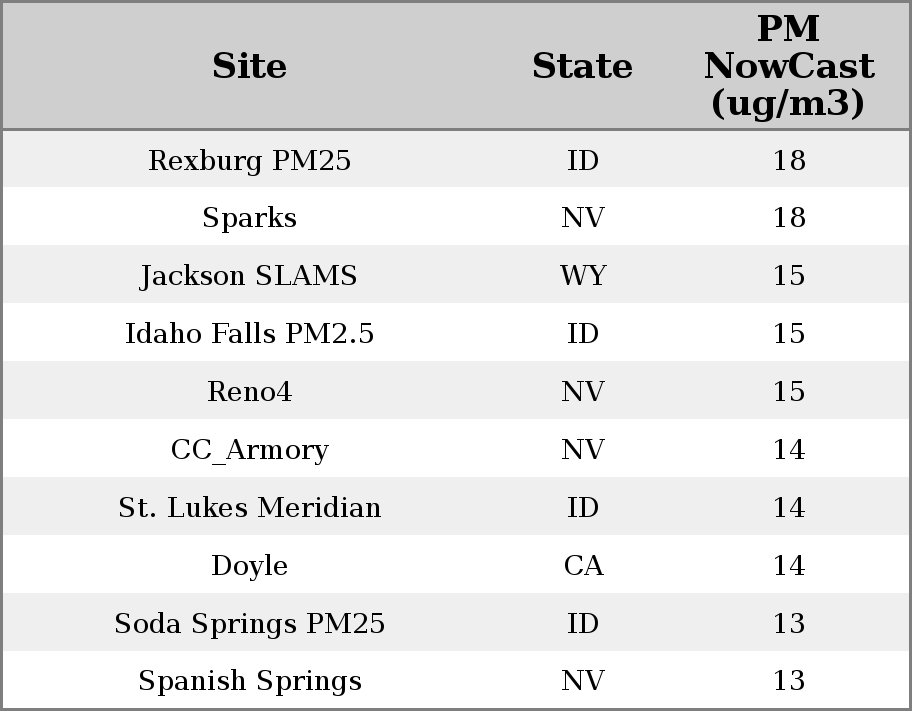Click the Jackson SLAMS NowCast value
Image resolution: width=912 pixels, height=711 pixels.
pos(789,276)
